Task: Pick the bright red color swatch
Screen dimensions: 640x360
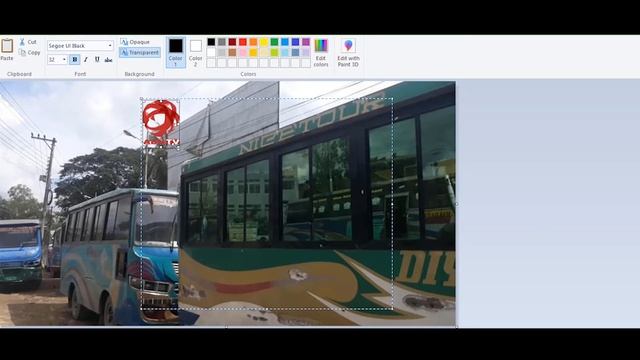Action: click(243, 42)
